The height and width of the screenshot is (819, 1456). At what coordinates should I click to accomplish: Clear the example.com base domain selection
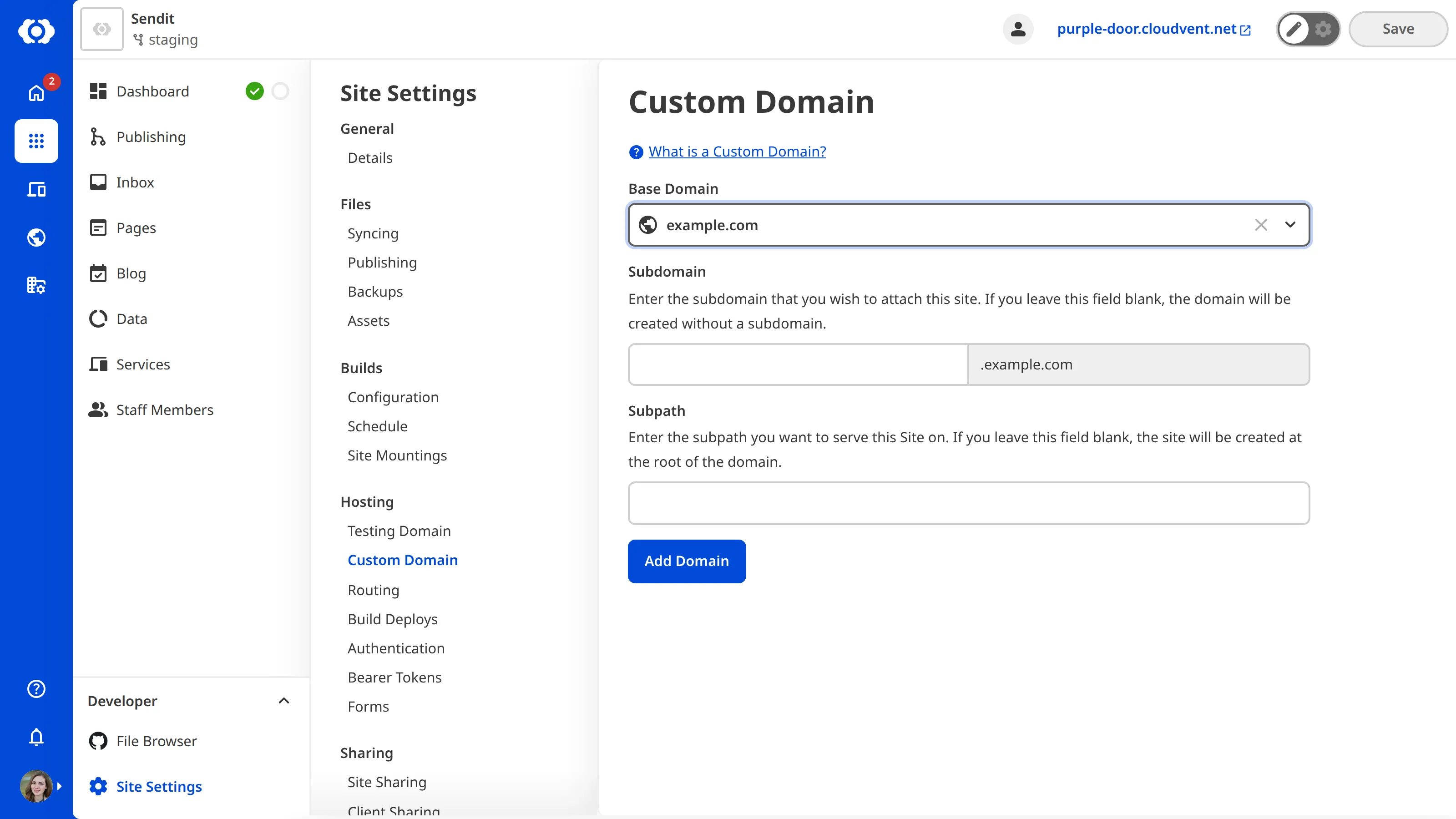1261,225
